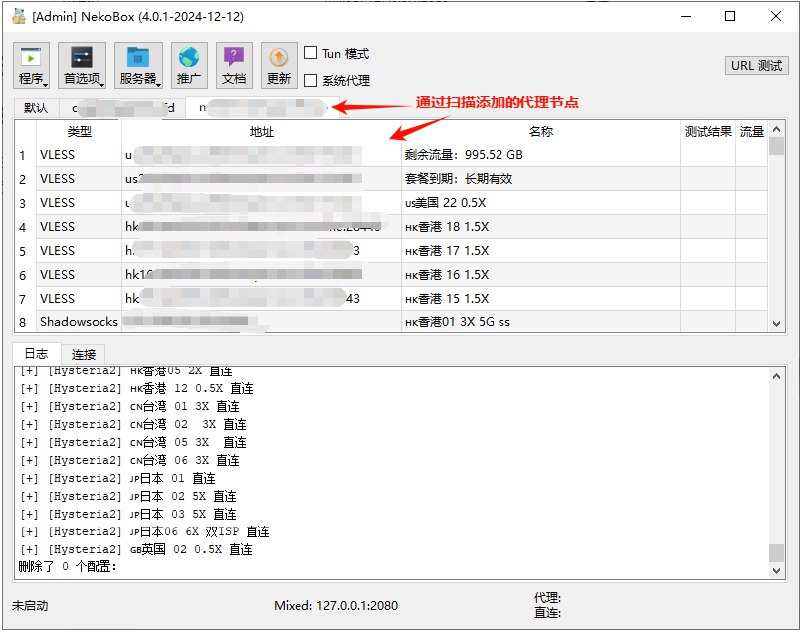Open the 服务器 (Server) toolbar menu
This screenshot has width=800, height=633.
pos(137,66)
